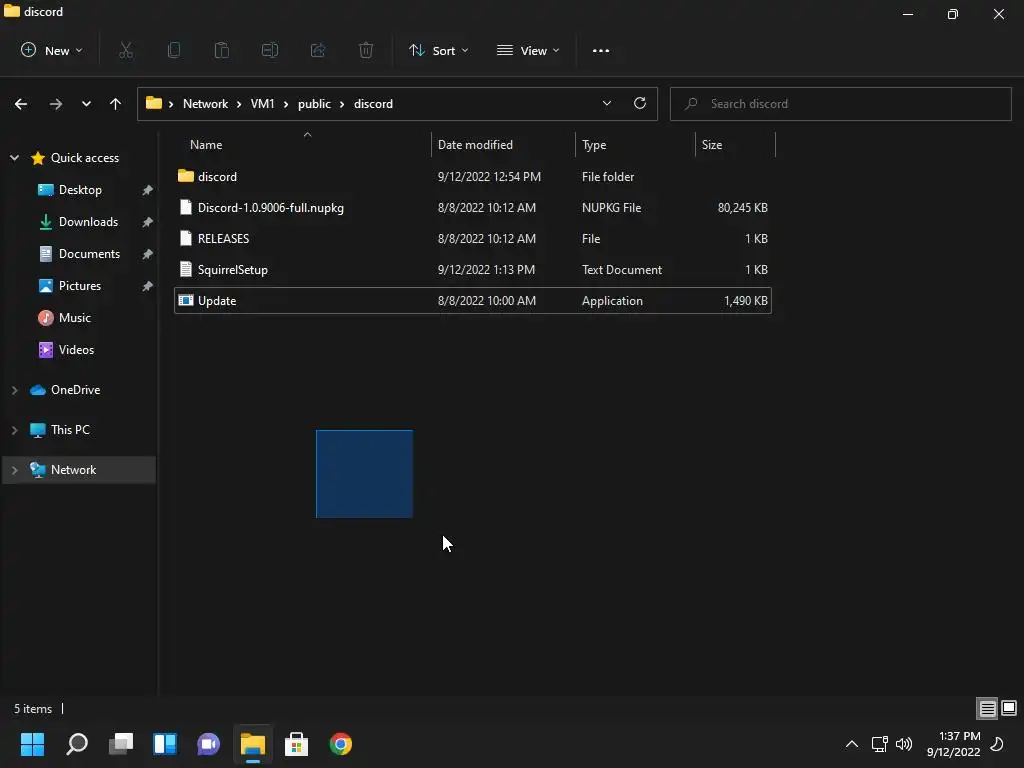Click the Delete trash icon
The image size is (1024, 768).
[366, 50]
